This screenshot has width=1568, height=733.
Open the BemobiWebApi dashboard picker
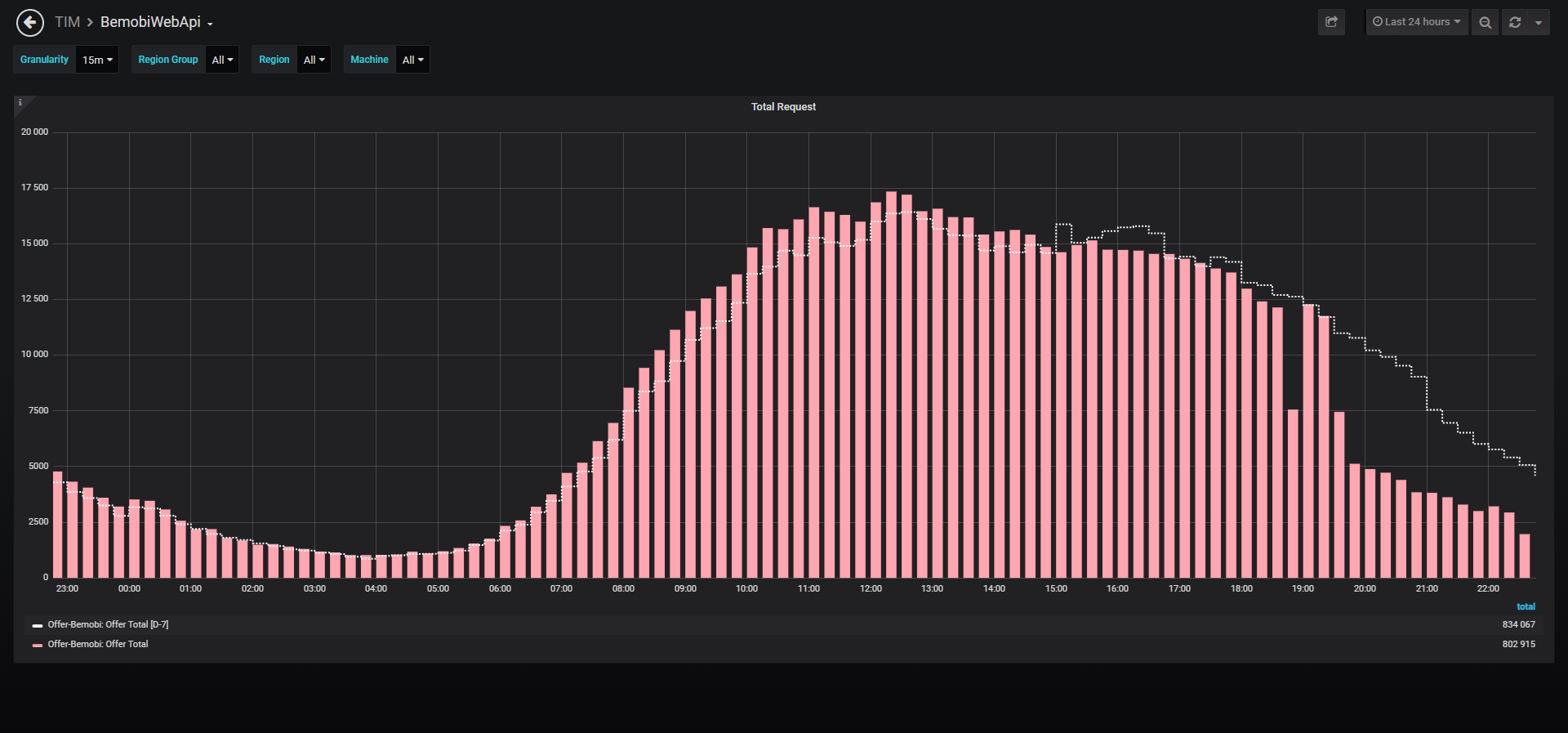click(x=157, y=22)
